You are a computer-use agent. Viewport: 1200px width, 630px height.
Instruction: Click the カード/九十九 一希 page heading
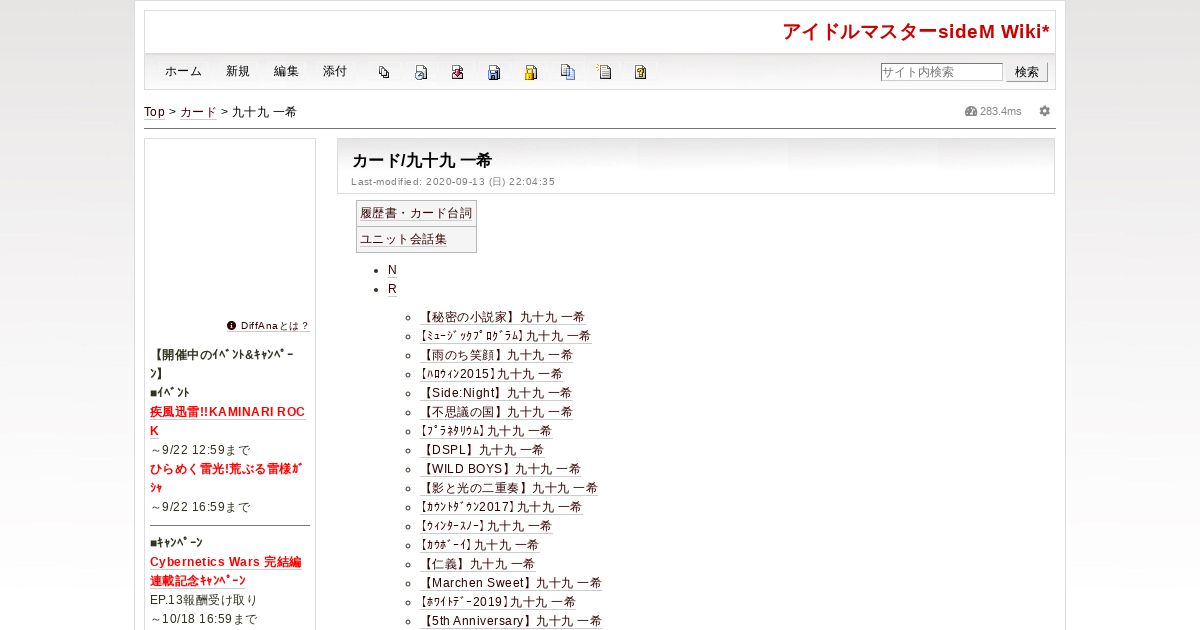422,160
